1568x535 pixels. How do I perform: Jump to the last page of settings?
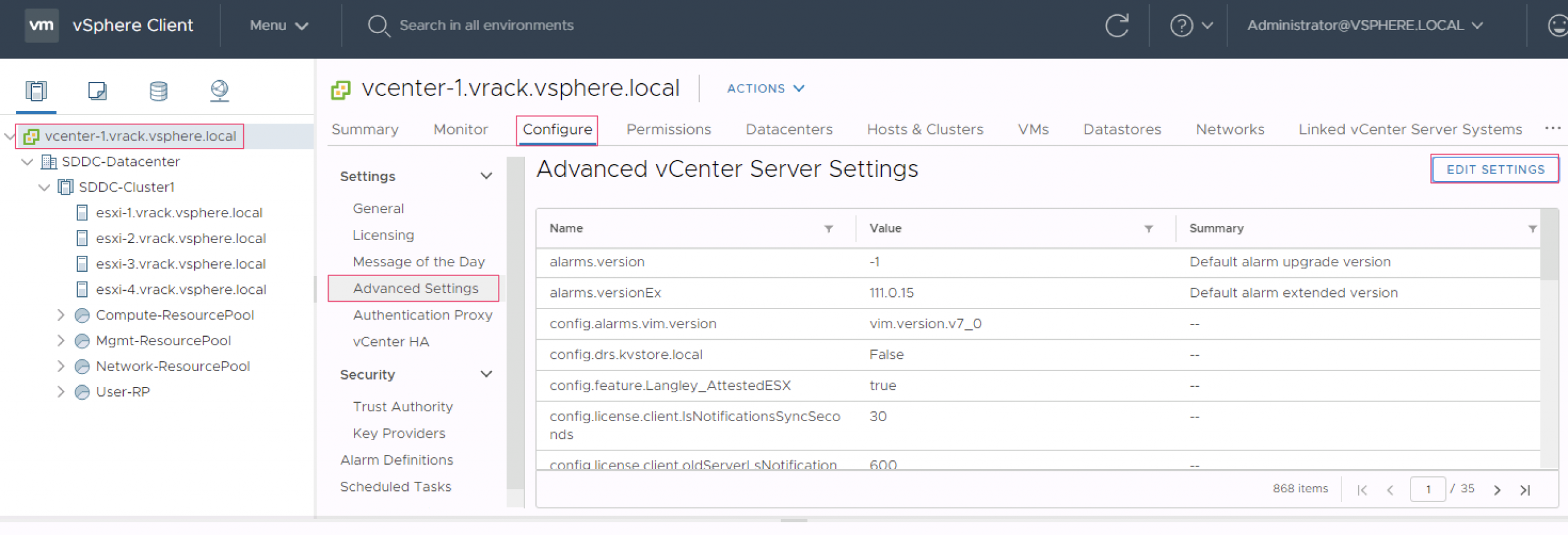pos(1525,490)
